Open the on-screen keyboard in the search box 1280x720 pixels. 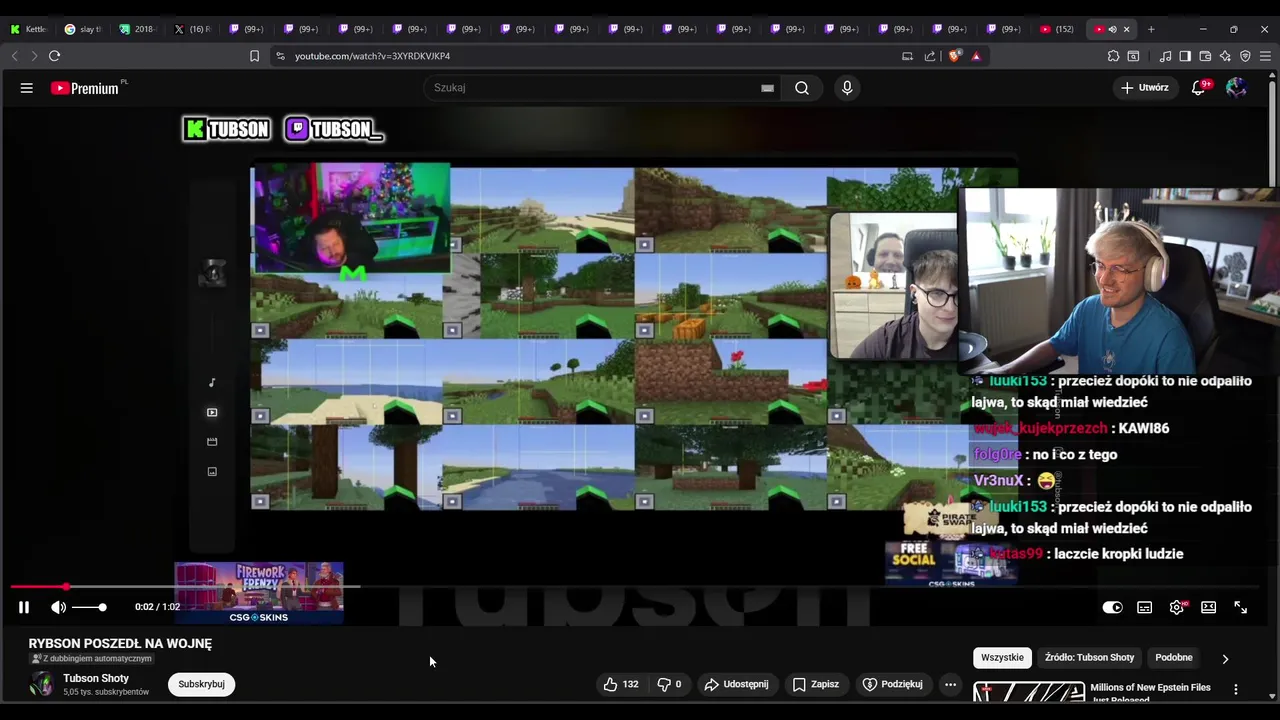[767, 88]
